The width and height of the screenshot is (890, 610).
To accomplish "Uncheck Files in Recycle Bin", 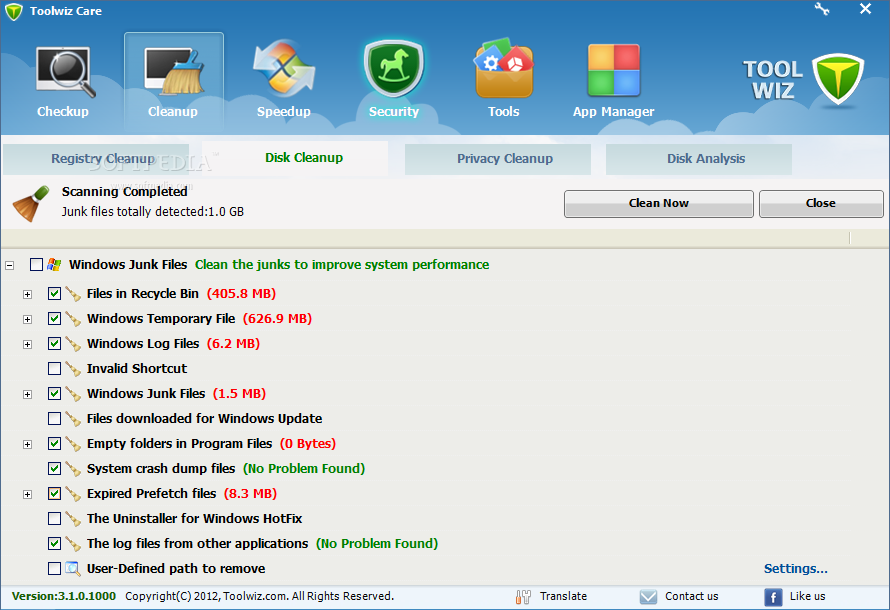I will click(x=54, y=293).
